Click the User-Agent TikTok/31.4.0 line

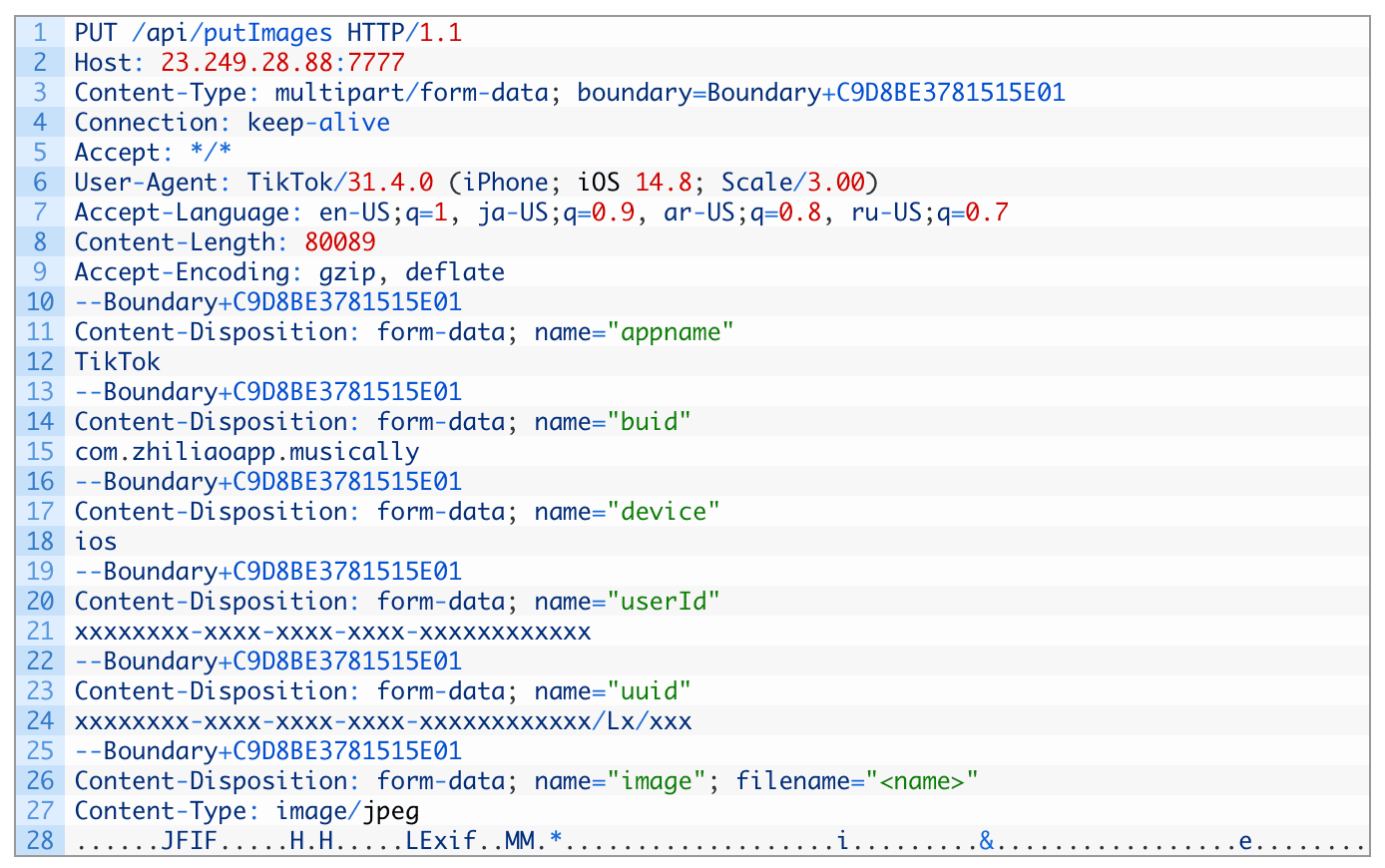tap(477, 183)
